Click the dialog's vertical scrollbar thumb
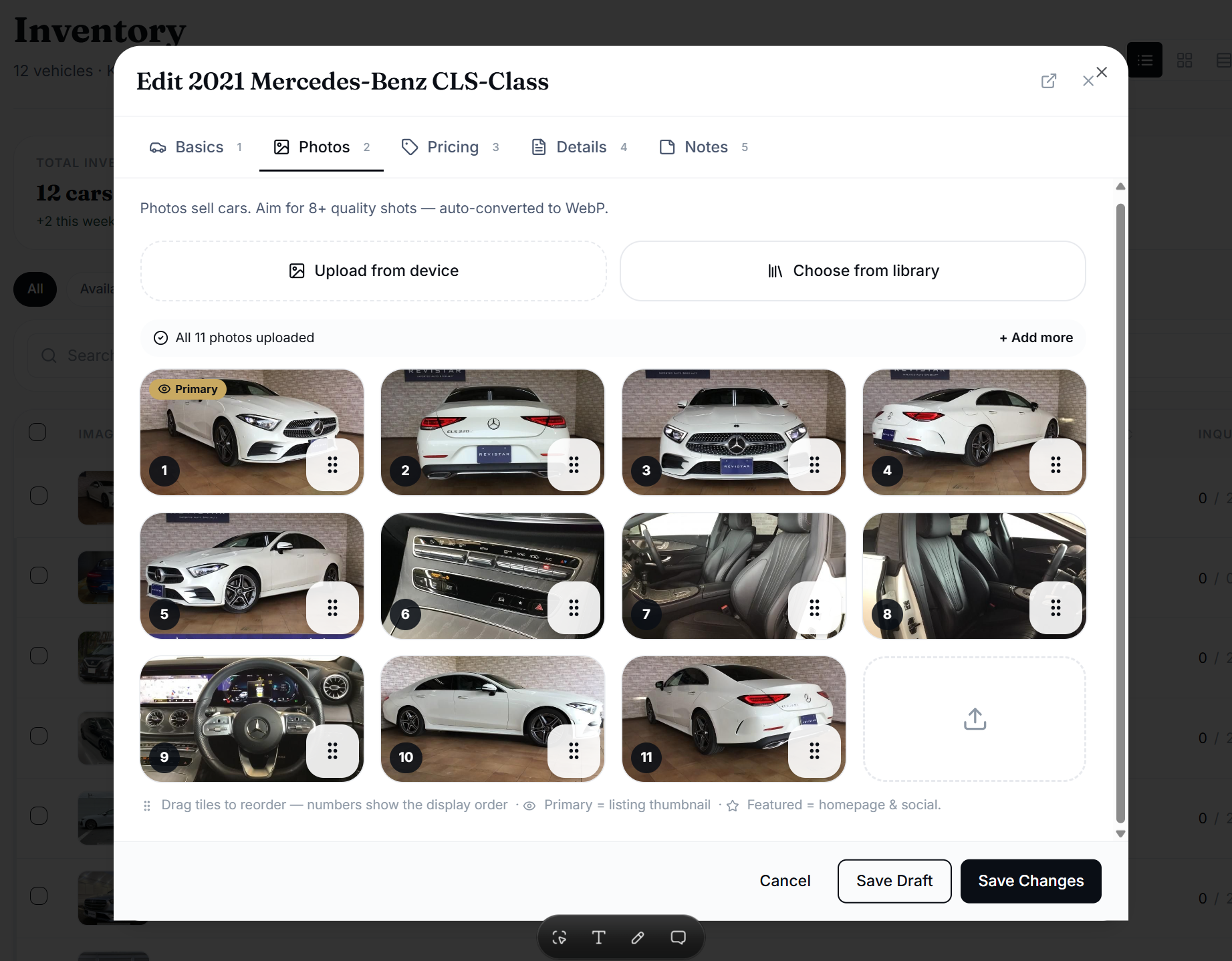Screen dimensions: 1232x961 point(1120,513)
